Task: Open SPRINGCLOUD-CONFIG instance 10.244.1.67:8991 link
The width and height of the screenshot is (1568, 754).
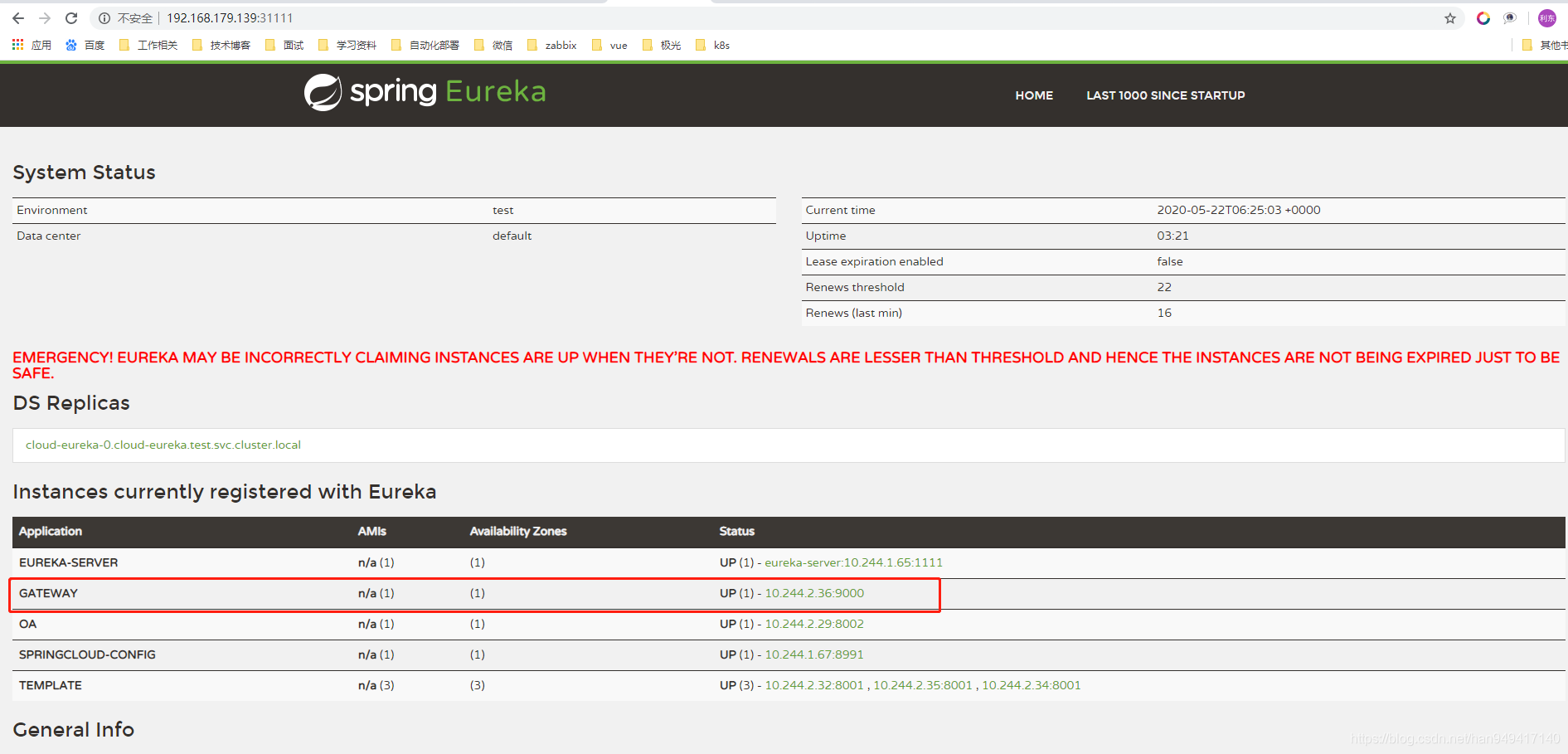Action: click(x=814, y=654)
